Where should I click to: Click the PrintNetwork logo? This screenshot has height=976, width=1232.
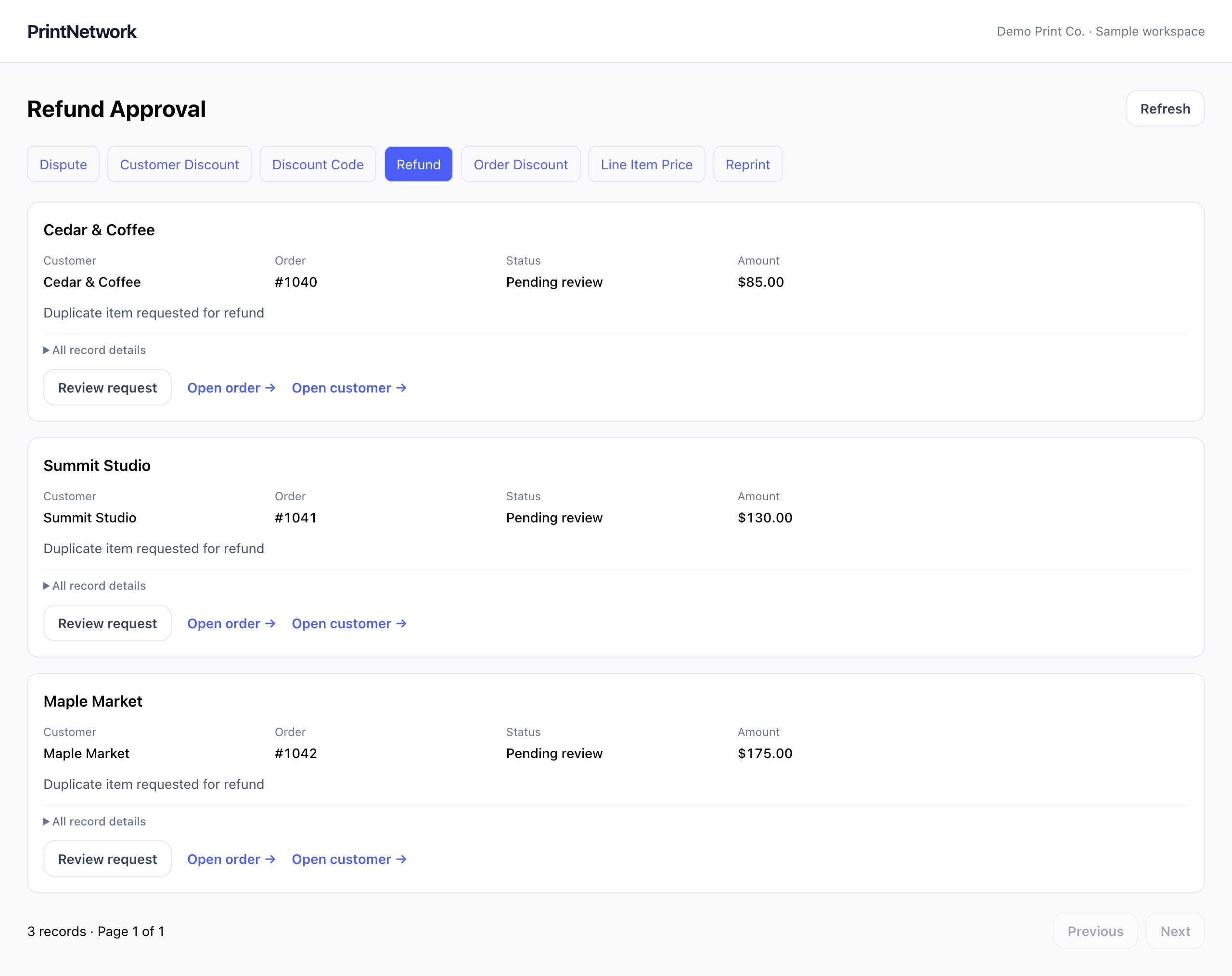82,31
